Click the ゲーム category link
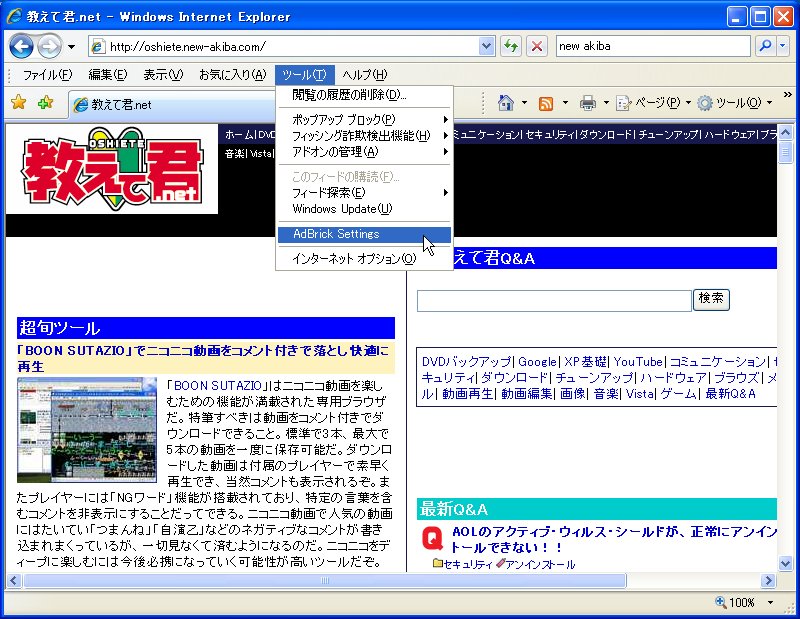Viewport: 800px width, 619px height. (679, 394)
